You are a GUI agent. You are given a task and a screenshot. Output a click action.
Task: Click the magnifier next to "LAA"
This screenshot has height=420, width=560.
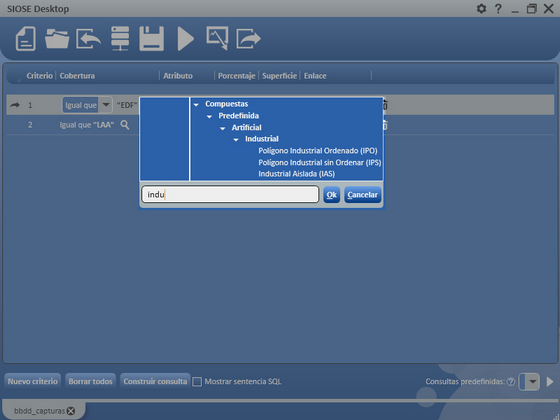tap(125, 125)
